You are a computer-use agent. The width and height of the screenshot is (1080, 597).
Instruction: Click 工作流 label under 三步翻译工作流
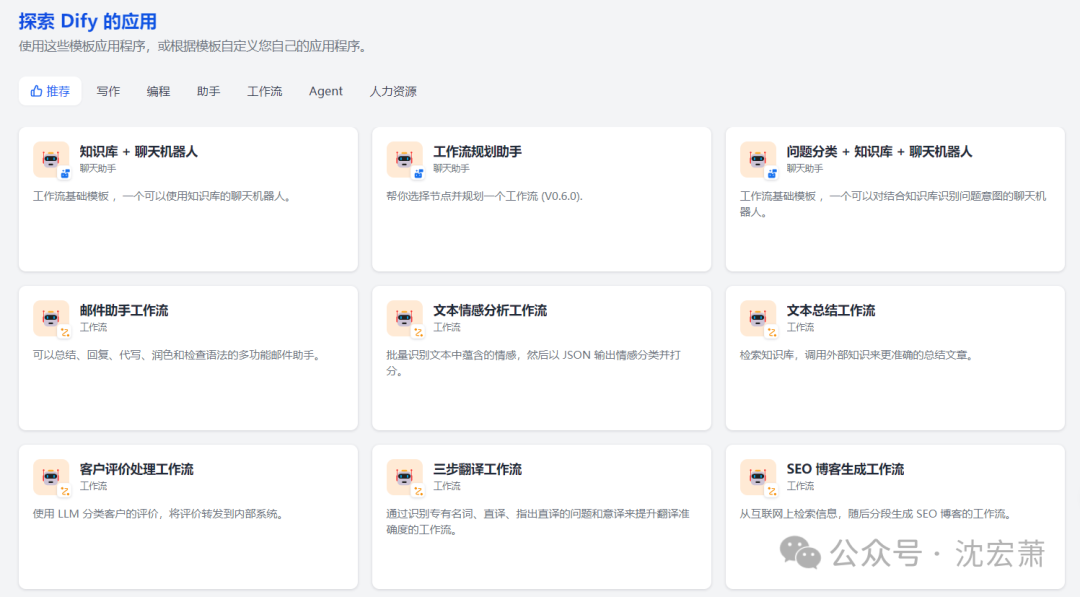(447, 486)
